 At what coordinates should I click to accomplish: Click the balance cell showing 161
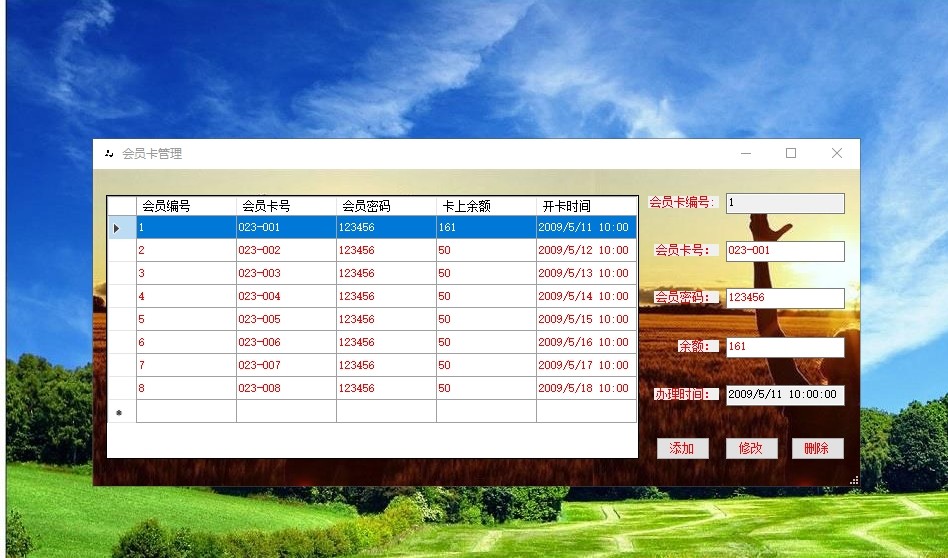point(486,227)
